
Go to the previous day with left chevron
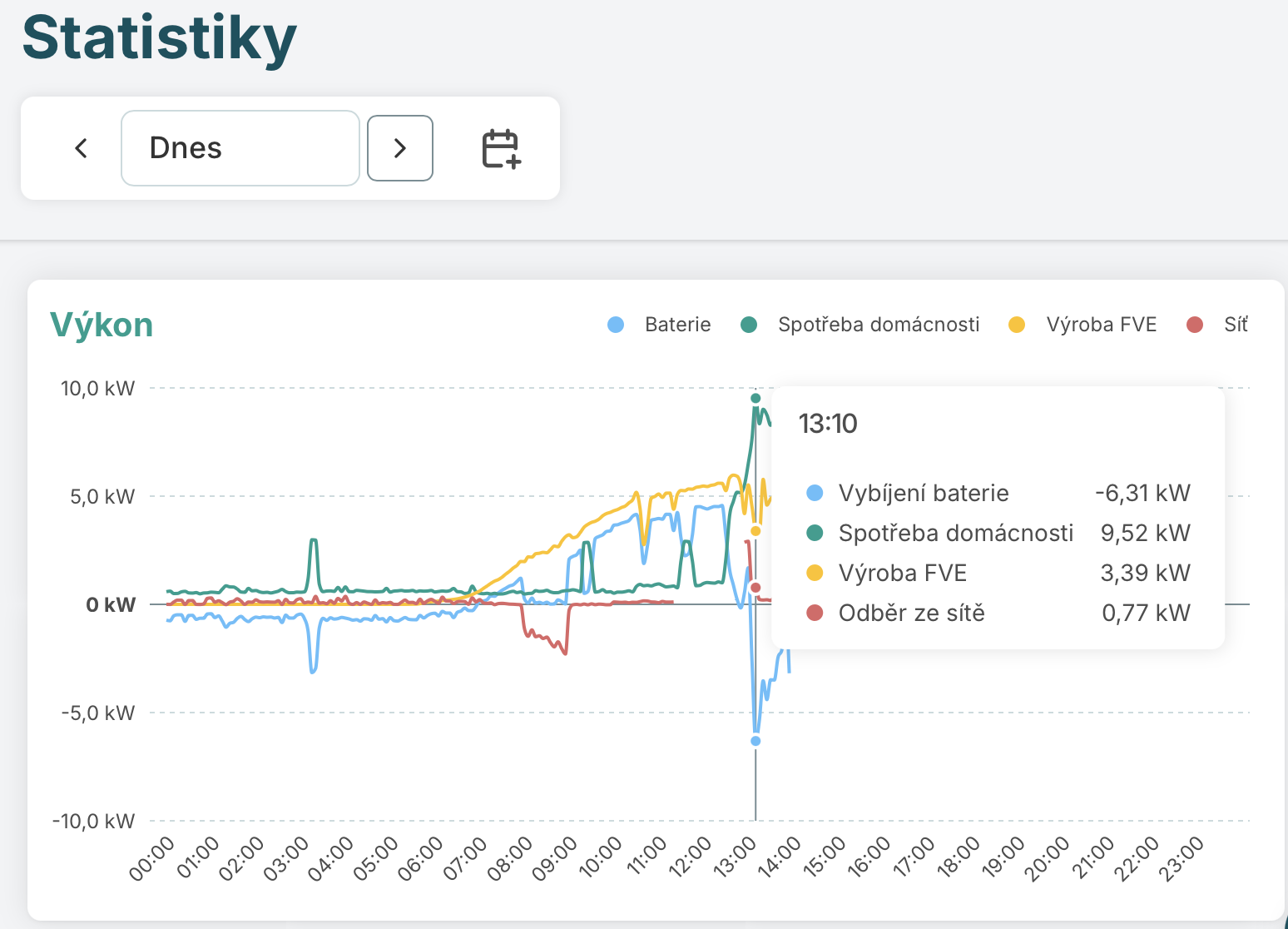[x=81, y=148]
